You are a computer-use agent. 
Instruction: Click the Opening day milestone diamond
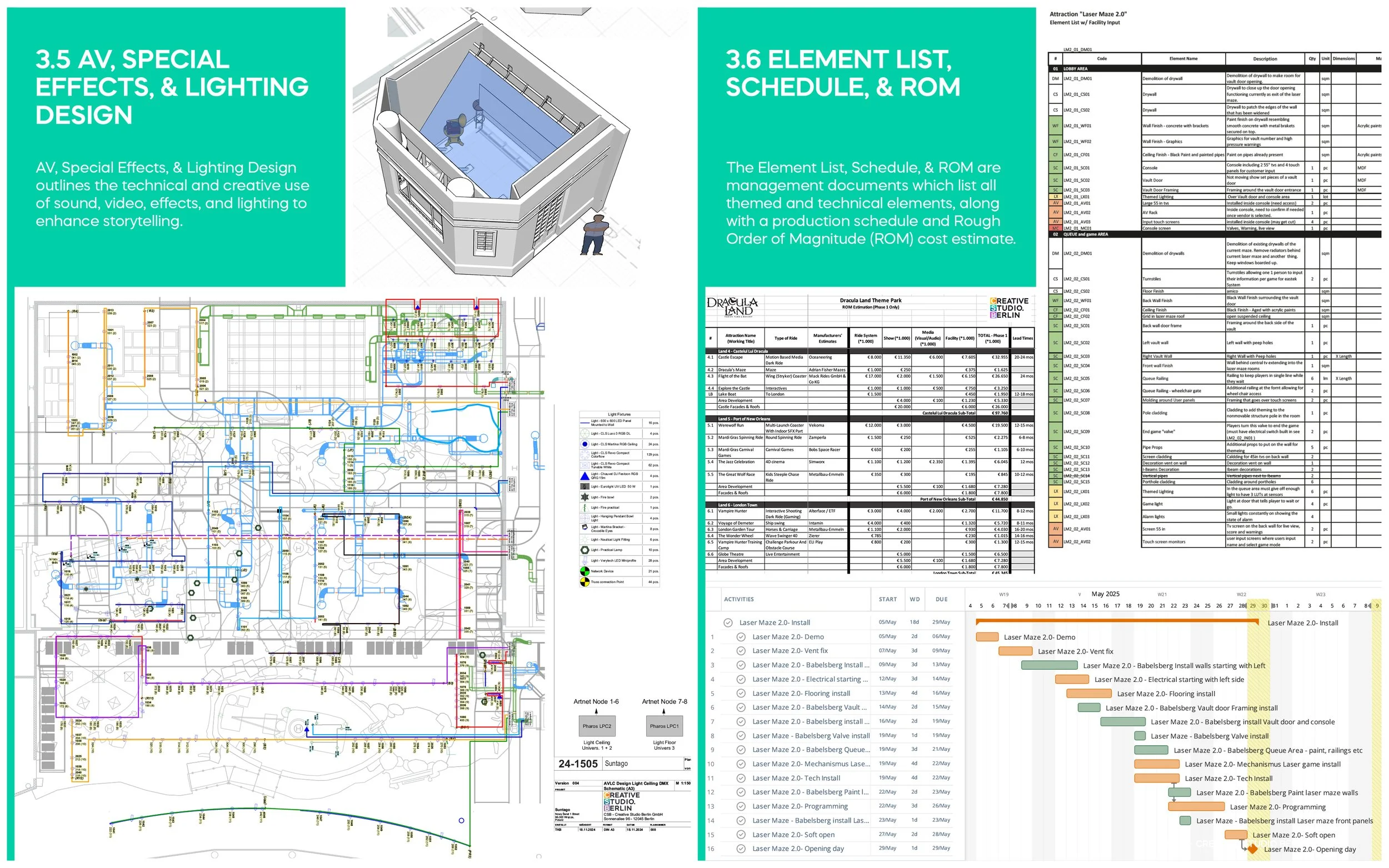(x=1253, y=849)
